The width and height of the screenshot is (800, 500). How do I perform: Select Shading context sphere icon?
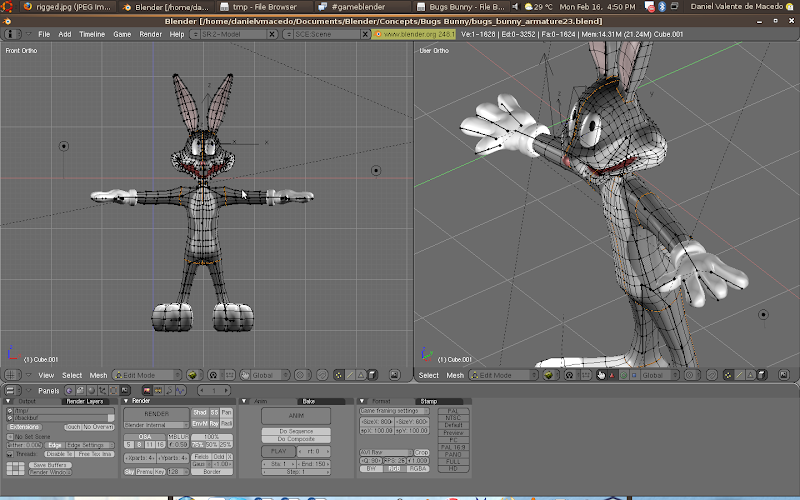(x=90, y=391)
